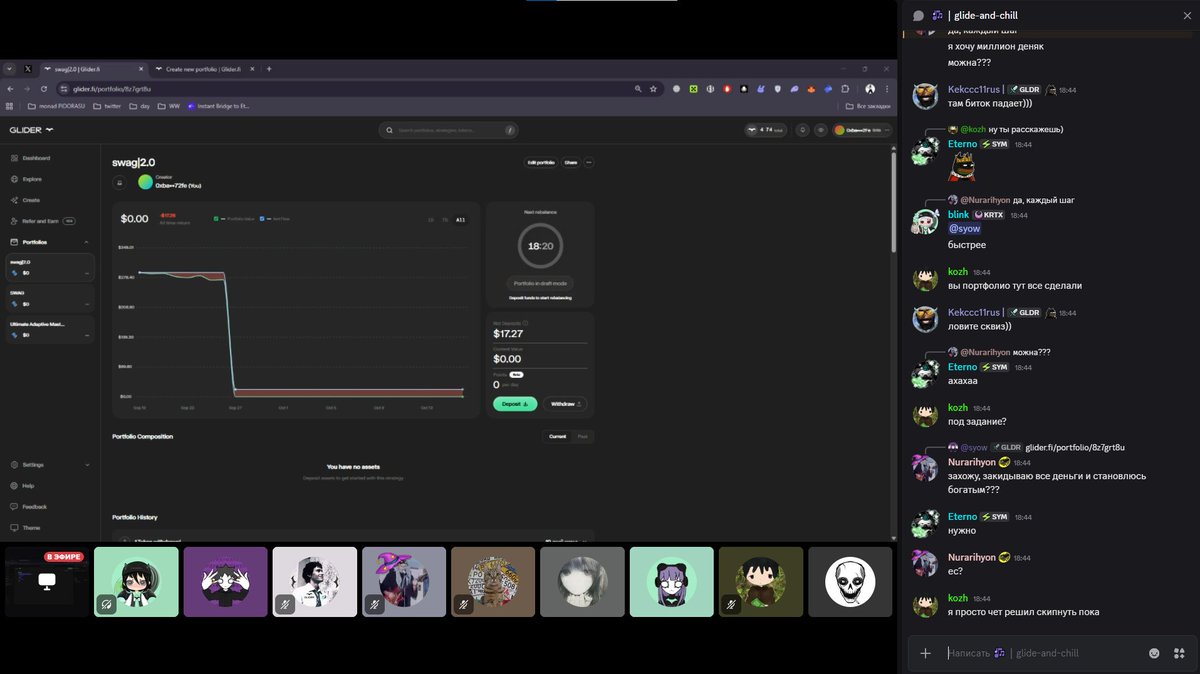Screen dimensions: 1200x674
Task: Click the pinned X tab
Action: tap(28, 69)
